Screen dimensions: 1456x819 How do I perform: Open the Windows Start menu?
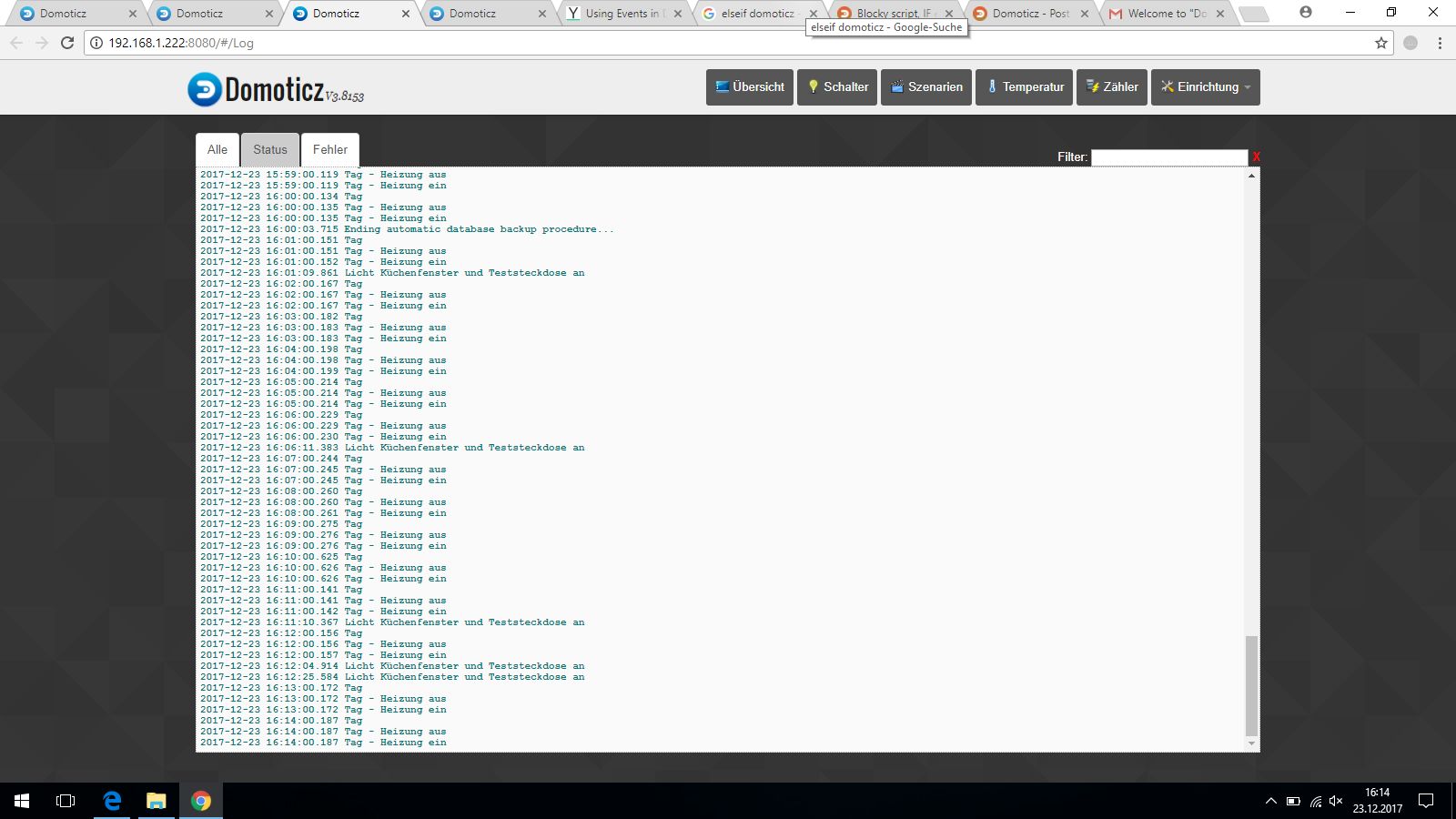pos(22,801)
